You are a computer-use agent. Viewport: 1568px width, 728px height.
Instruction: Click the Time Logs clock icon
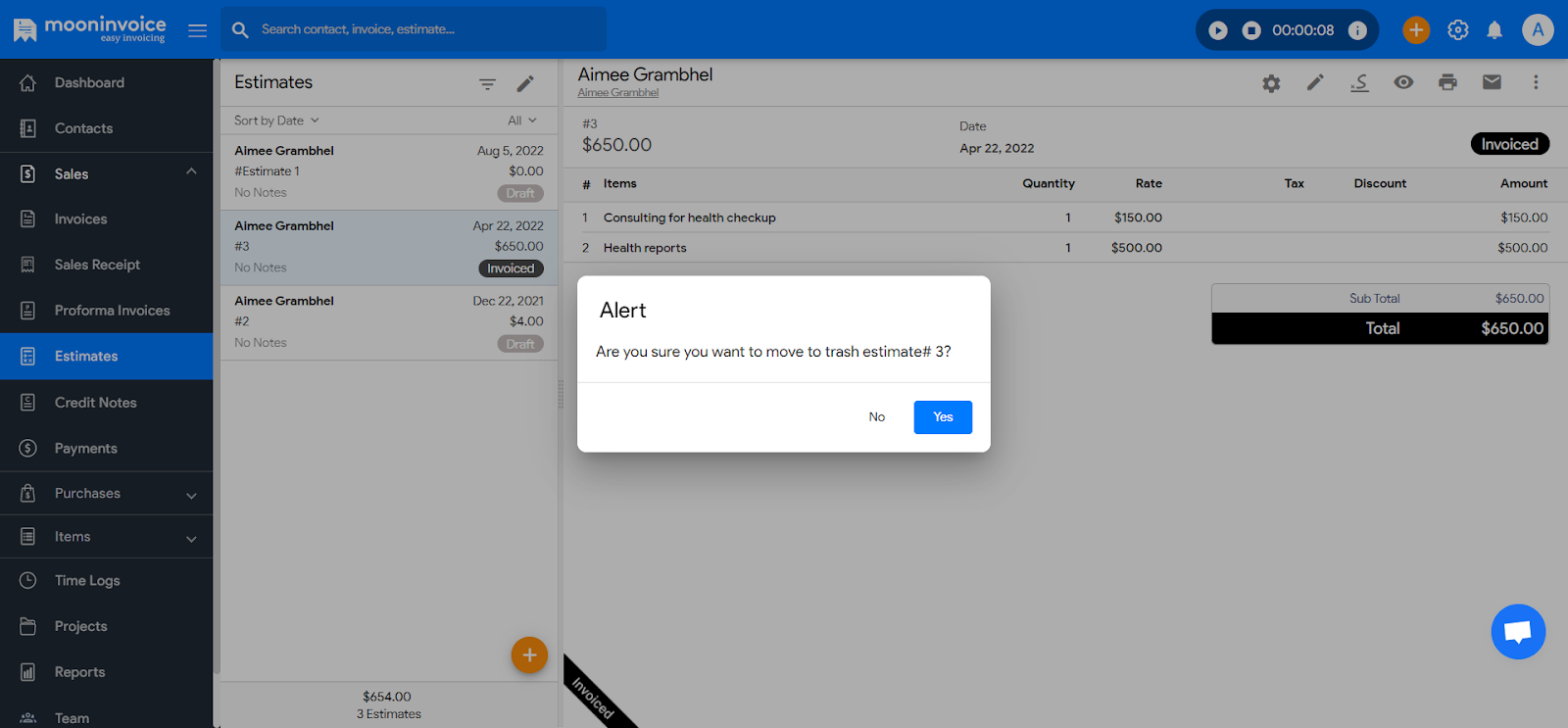(27, 580)
